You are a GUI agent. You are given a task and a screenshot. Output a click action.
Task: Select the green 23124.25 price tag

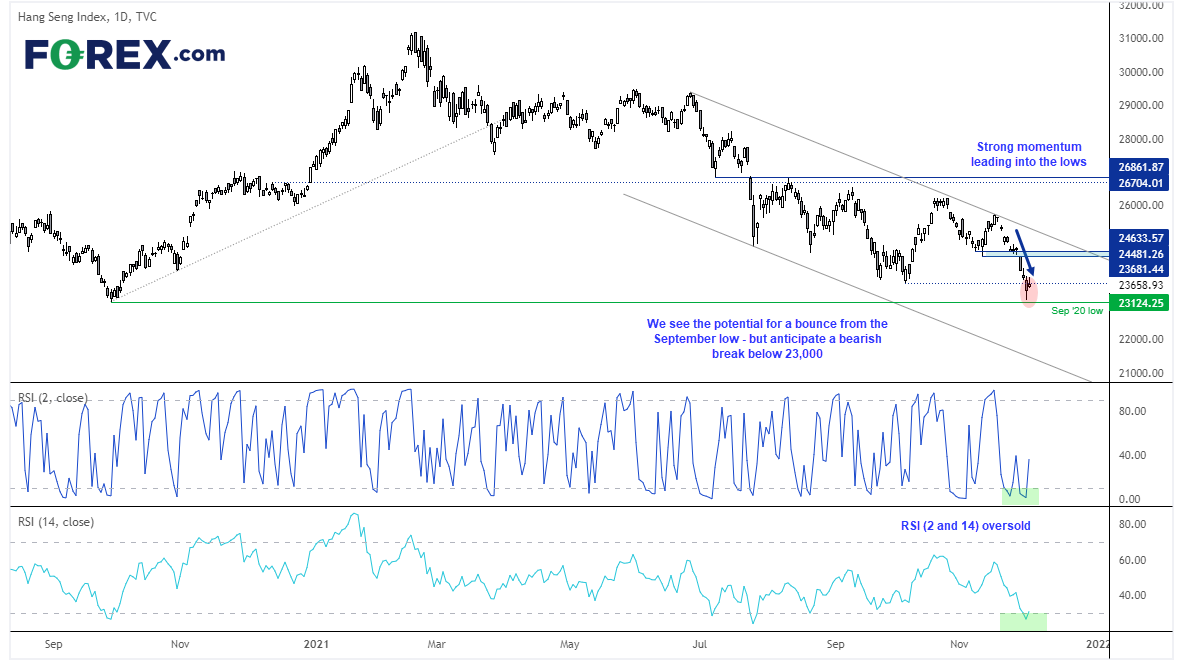click(x=1142, y=302)
